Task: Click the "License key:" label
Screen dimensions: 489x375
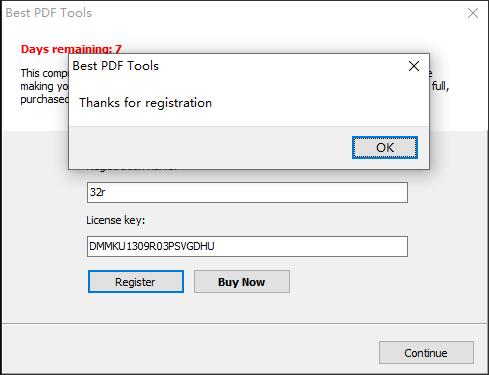Action: [116, 220]
